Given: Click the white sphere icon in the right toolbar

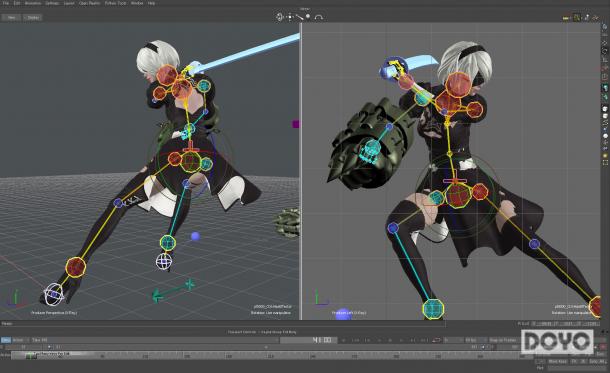Looking at the screenshot, I should pyautogui.click(x=605, y=136).
